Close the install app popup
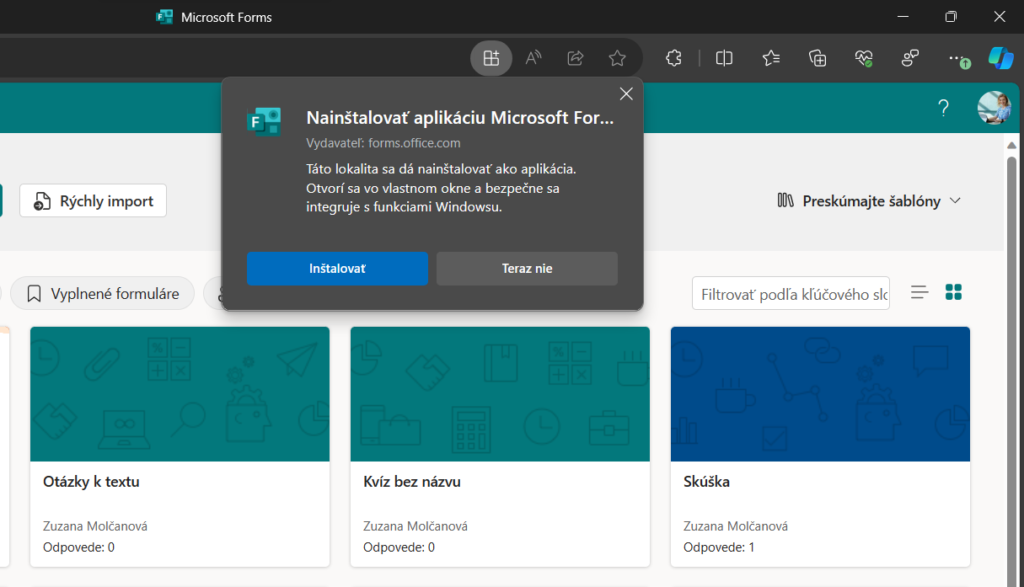The height and width of the screenshot is (587, 1024). (626, 94)
